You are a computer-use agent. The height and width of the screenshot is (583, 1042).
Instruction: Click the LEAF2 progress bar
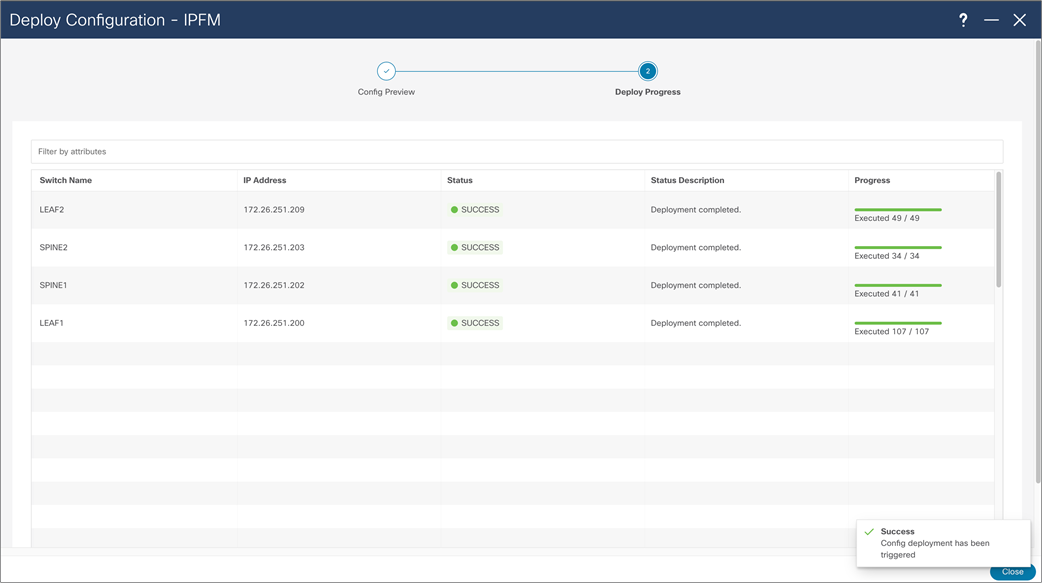(x=898, y=209)
